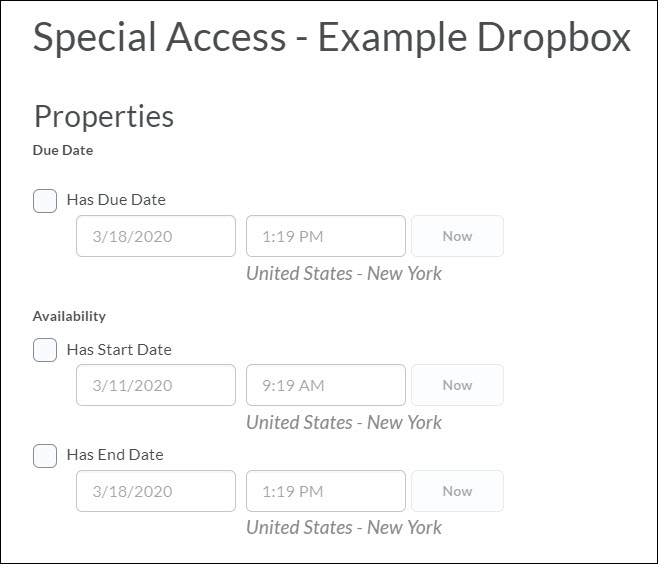This screenshot has height=564, width=658.
Task: Click the "Has End Date" label text
Action: (x=115, y=455)
